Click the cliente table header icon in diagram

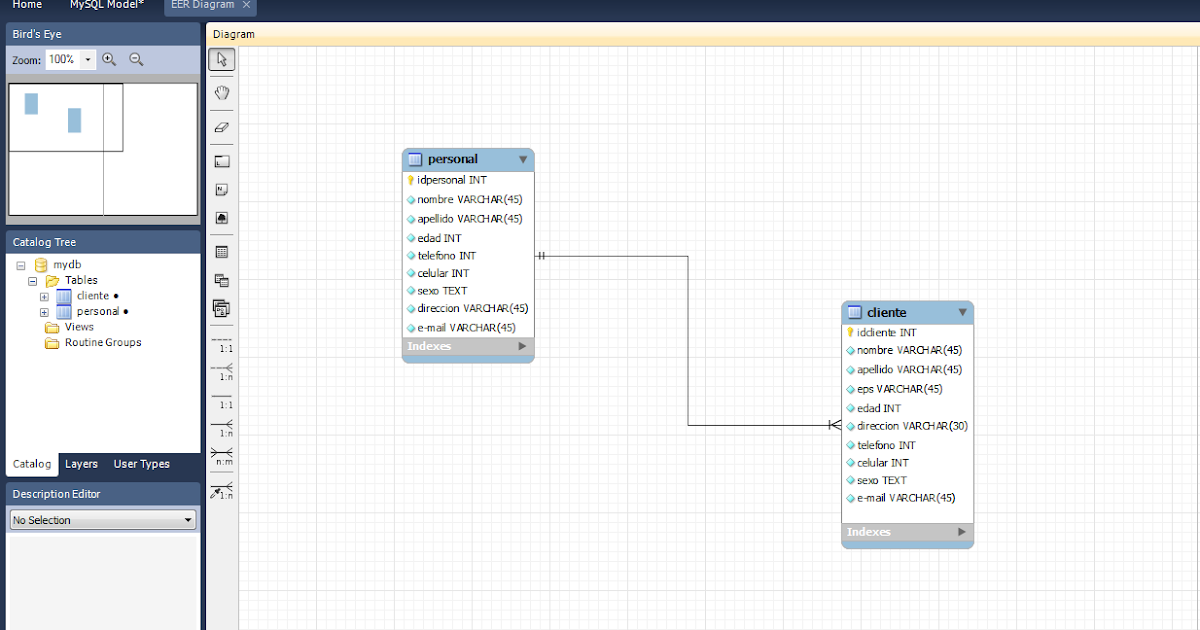point(854,312)
